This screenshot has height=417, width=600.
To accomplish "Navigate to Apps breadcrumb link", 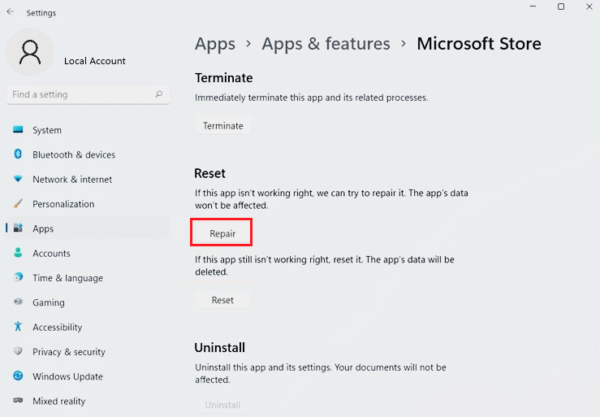I will (215, 43).
